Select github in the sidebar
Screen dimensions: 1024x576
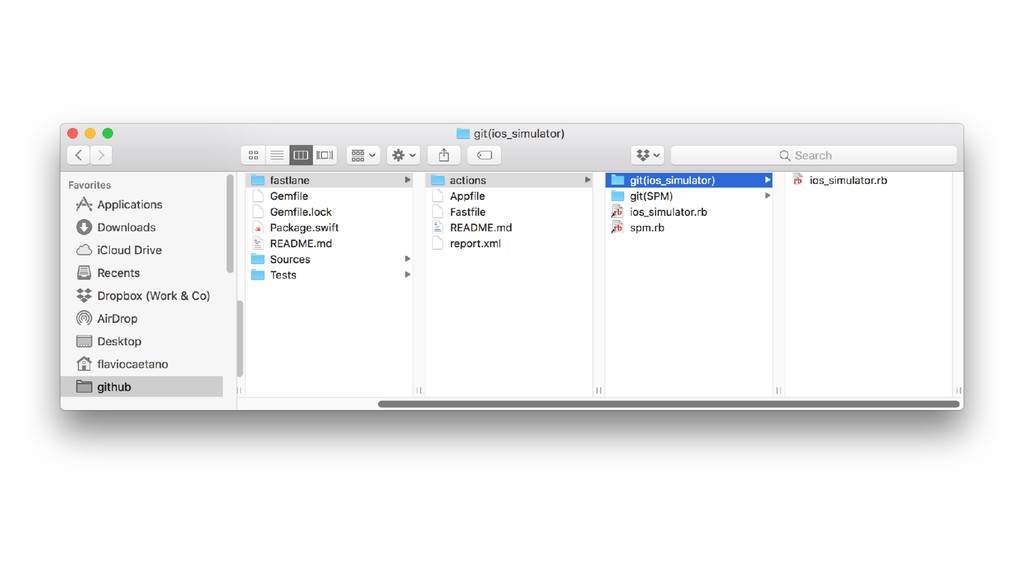(142, 387)
